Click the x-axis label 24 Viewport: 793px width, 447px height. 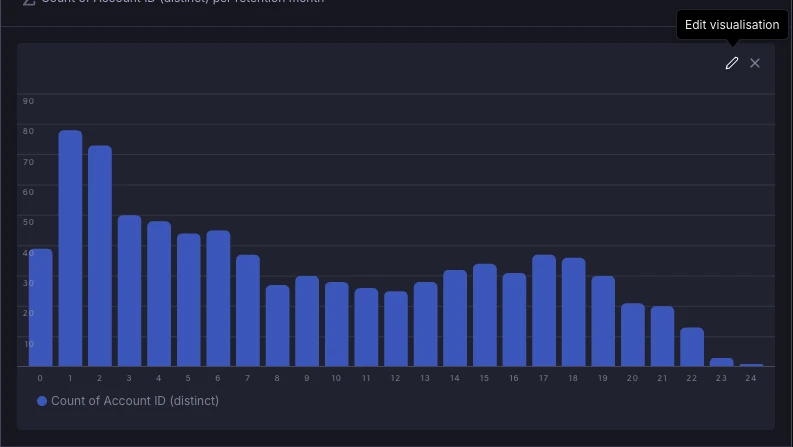pos(751,378)
